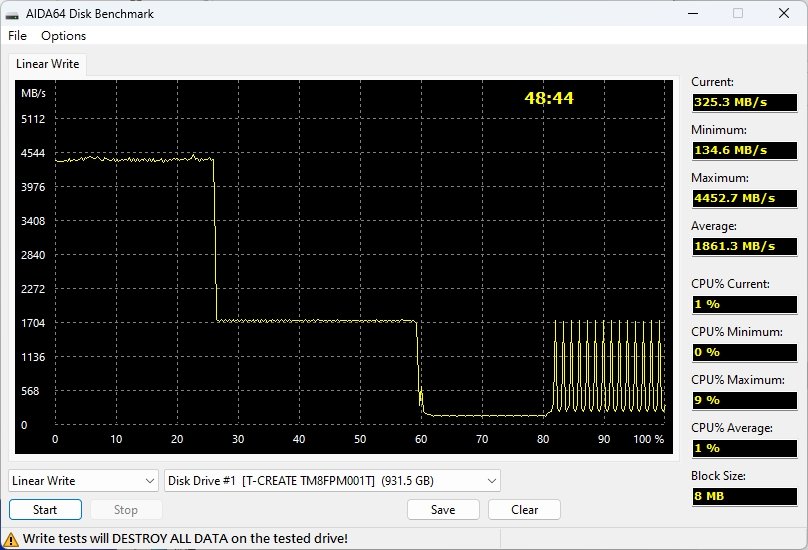The width and height of the screenshot is (808, 550).
Task: Click the Block Size 8 MB field
Action: click(745, 496)
